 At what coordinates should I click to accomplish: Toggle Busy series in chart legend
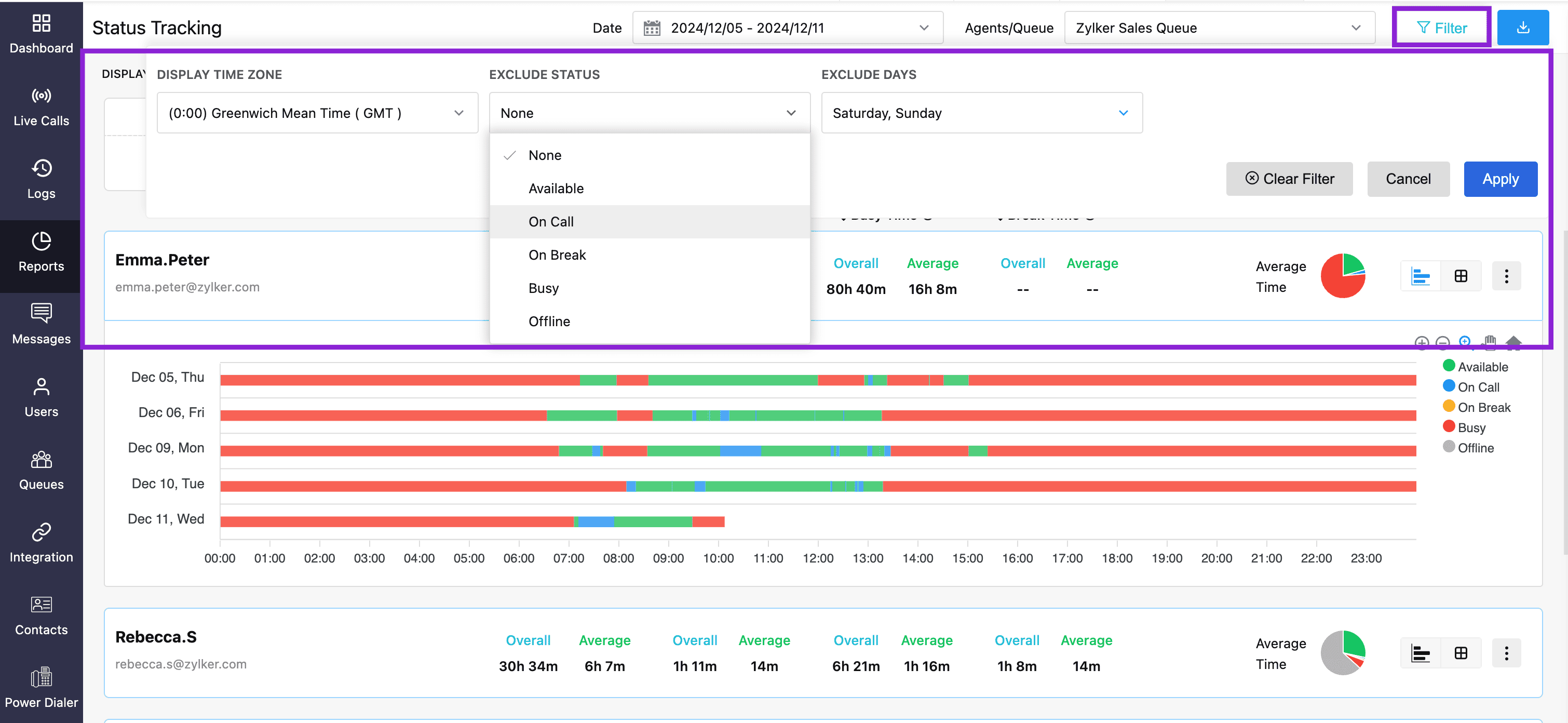[1470, 427]
